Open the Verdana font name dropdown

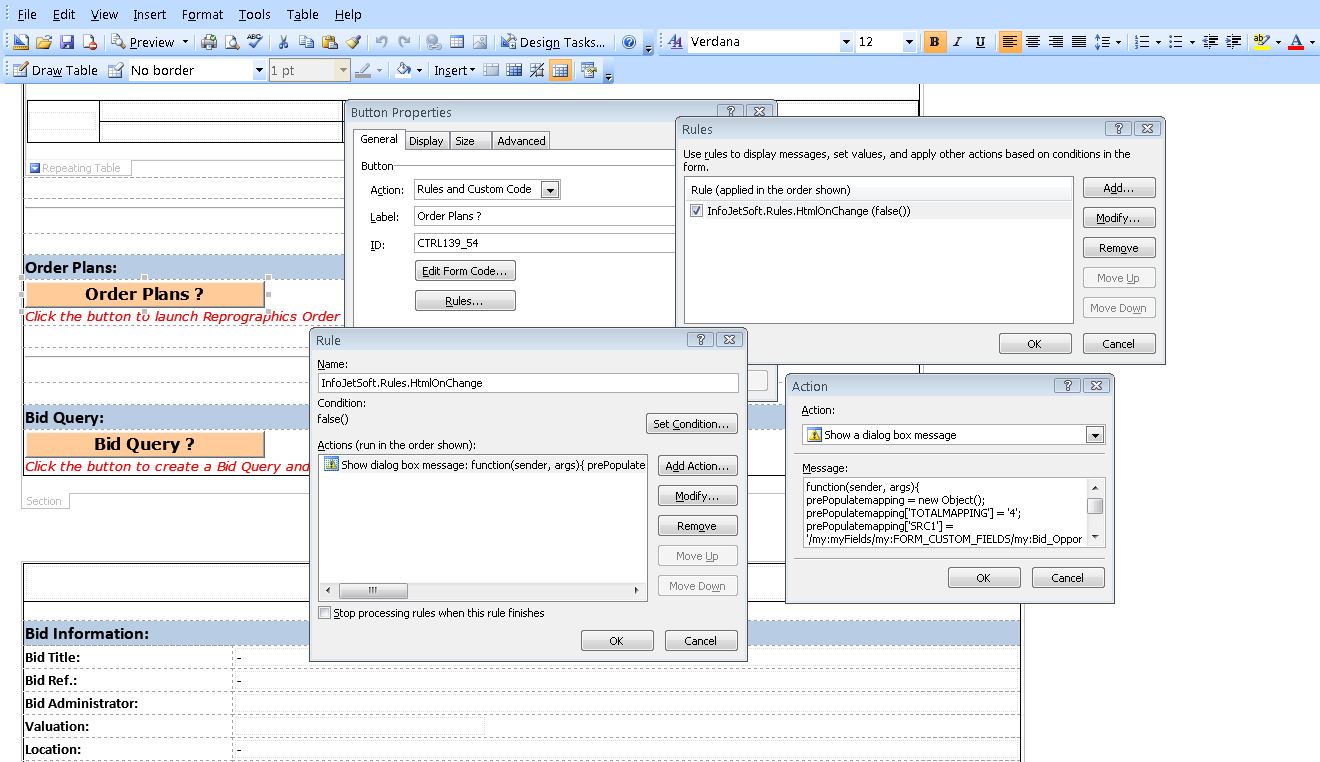click(846, 42)
